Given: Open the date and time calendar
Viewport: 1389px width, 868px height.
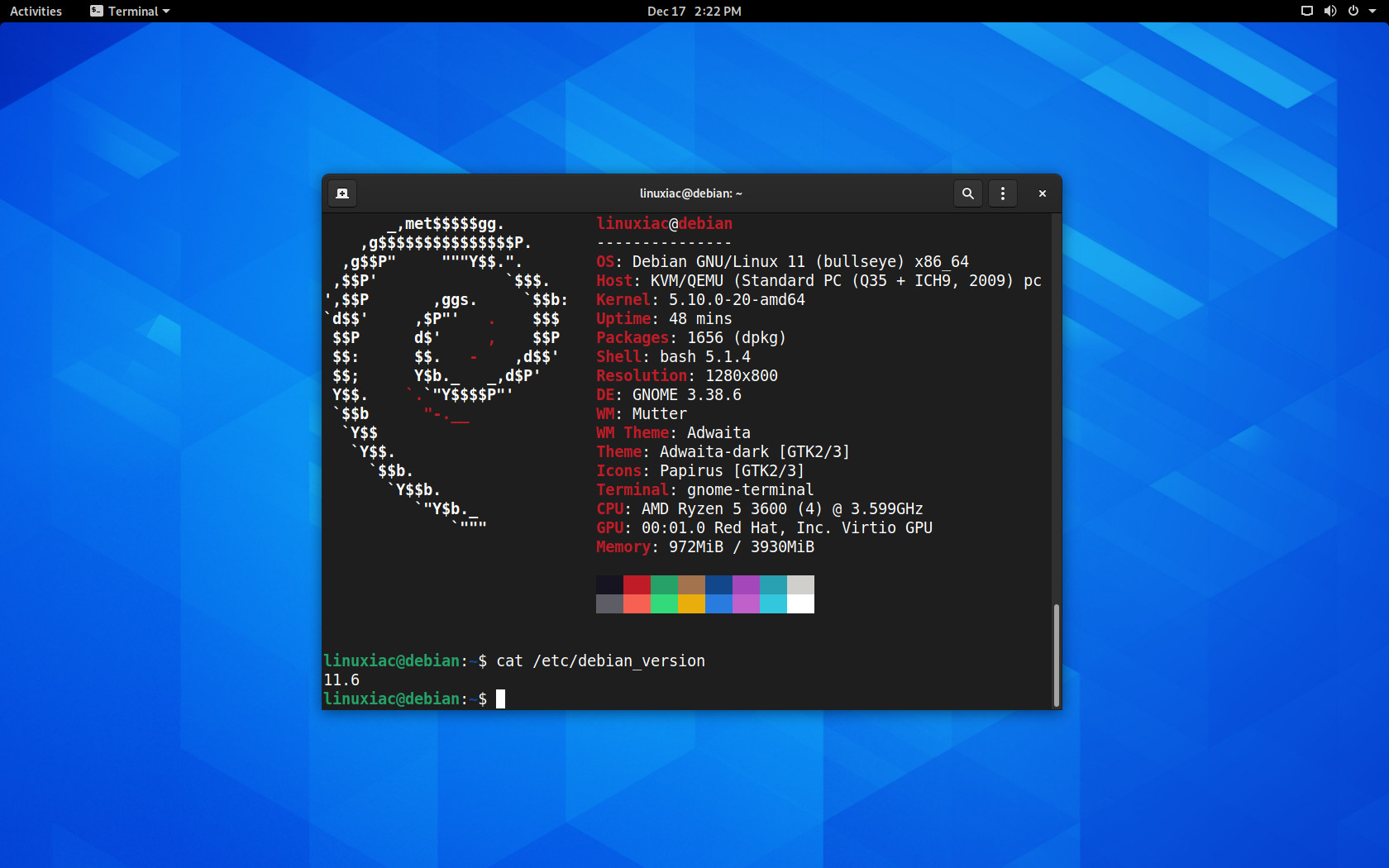Looking at the screenshot, I should (694, 11).
